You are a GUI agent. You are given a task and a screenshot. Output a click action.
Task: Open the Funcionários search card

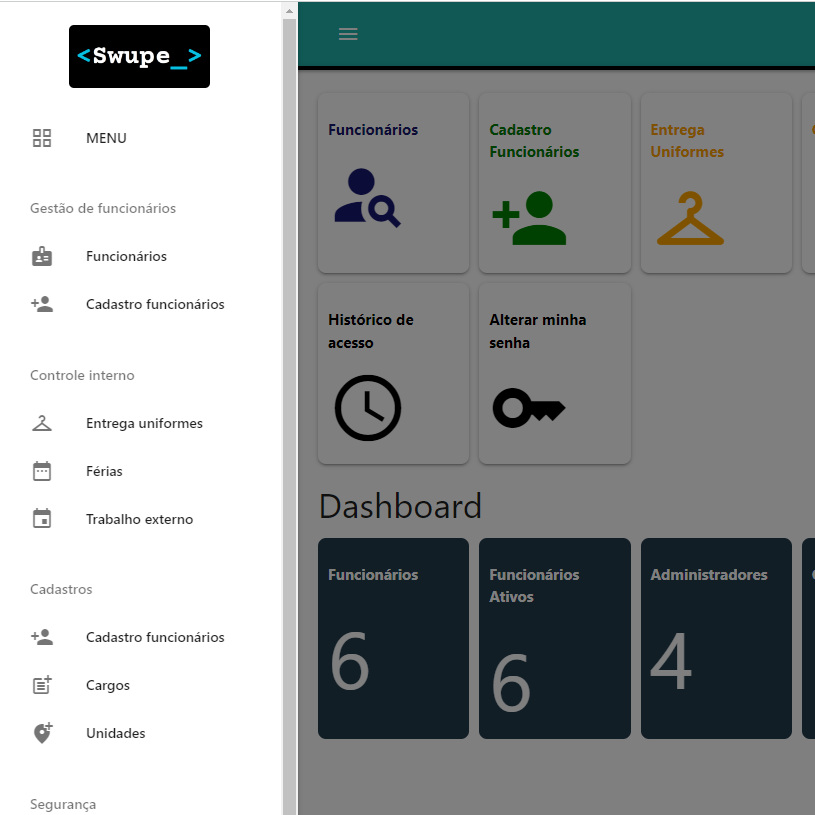pos(393,183)
